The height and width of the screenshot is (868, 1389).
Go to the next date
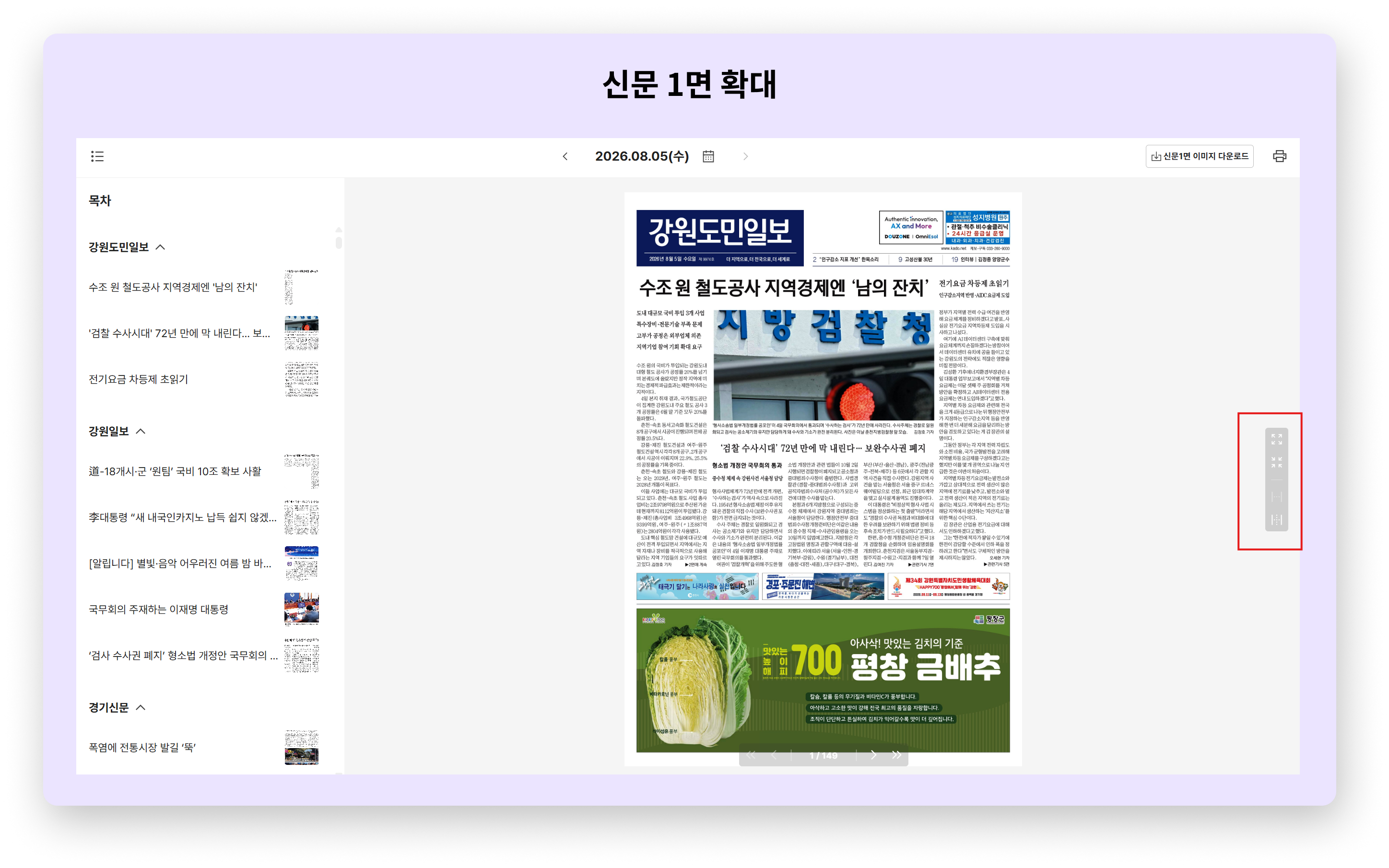pyautogui.click(x=746, y=156)
